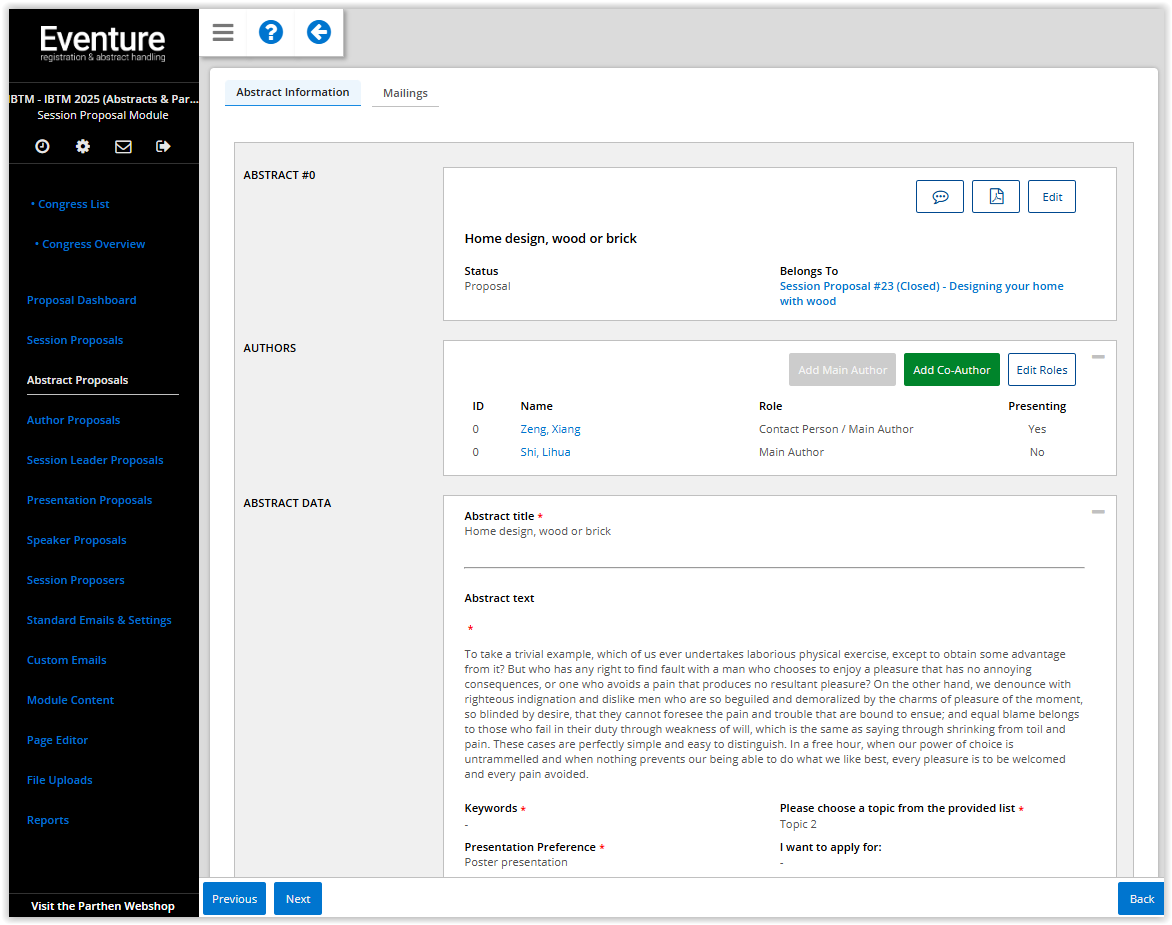The height and width of the screenshot is (925, 1172).
Task: Open author Zeng, Xiang link
Action: [550, 429]
